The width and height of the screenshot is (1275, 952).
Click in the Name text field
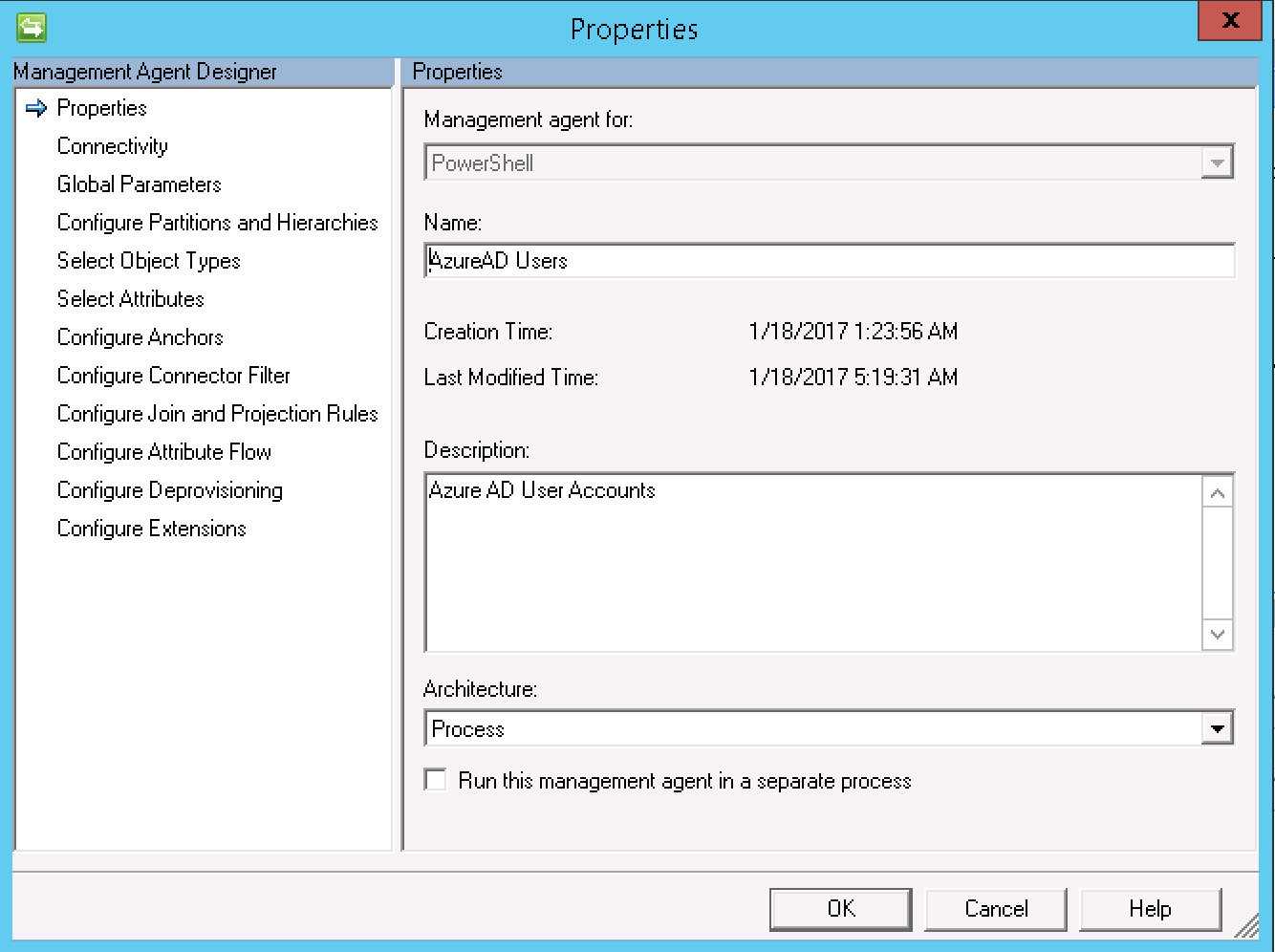[828, 261]
